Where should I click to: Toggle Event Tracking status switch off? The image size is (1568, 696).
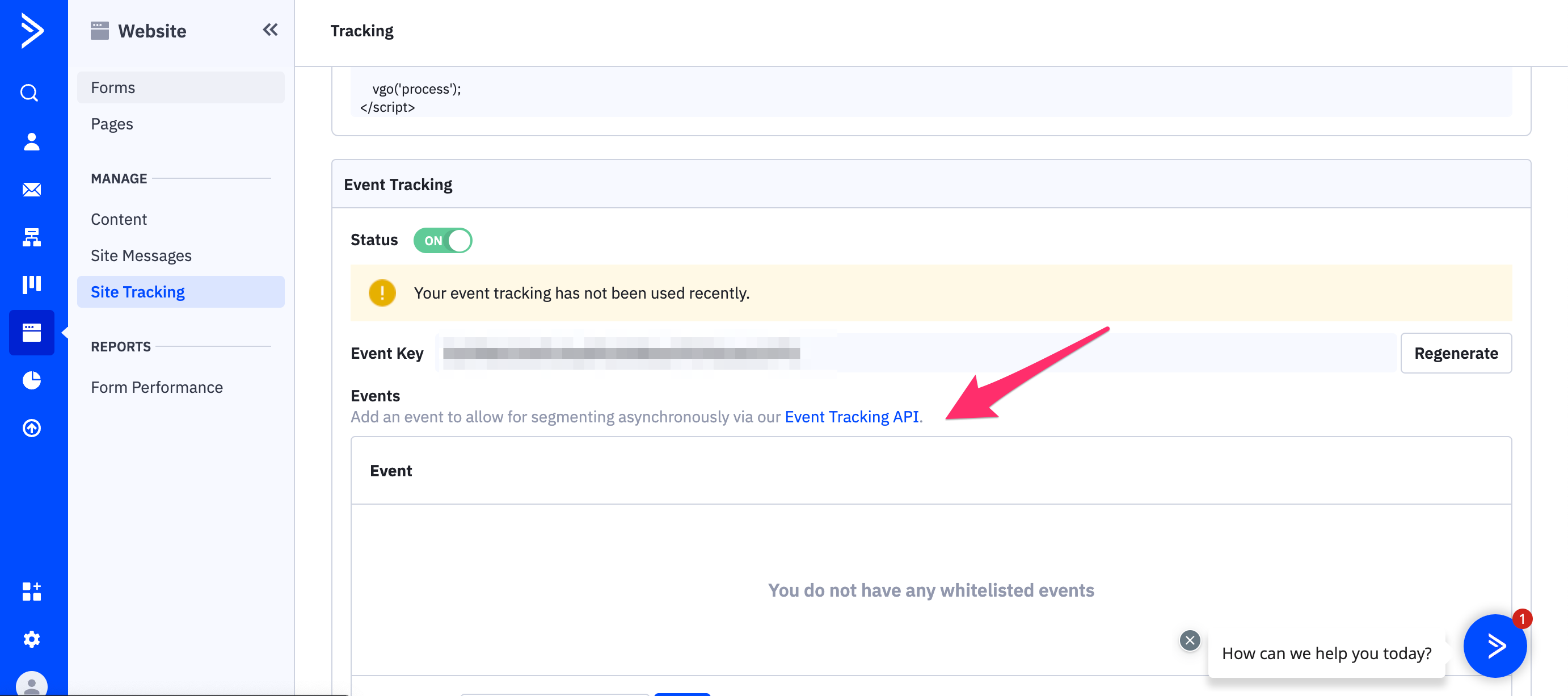442,241
